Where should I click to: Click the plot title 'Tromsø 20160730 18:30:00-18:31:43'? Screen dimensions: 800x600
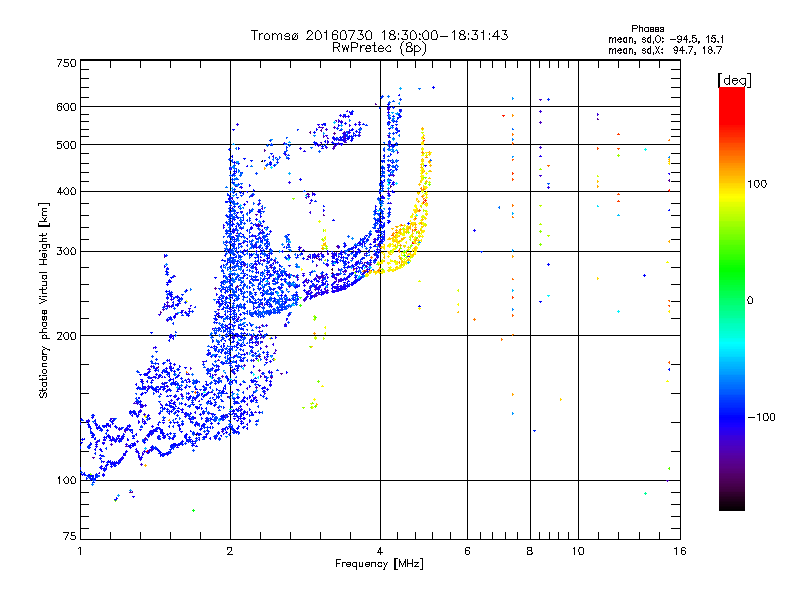(379, 35)
